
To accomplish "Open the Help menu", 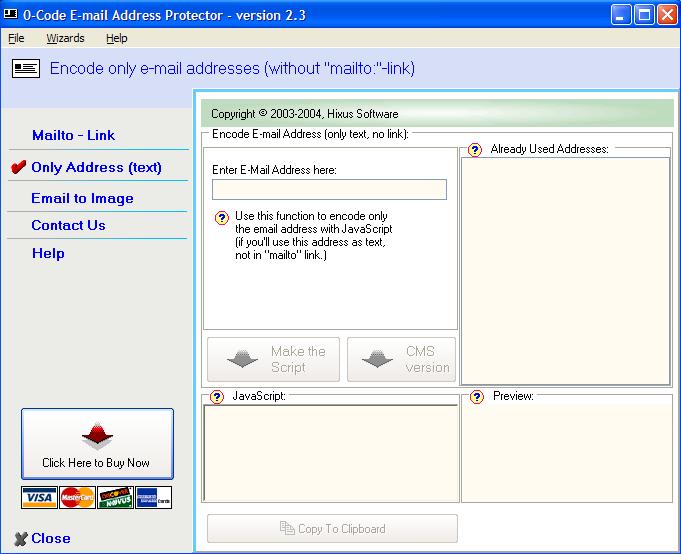I will (x=116, y=38).
